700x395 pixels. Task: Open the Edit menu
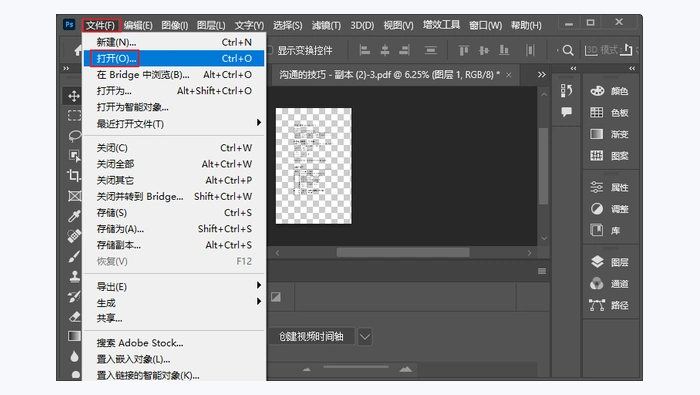(x=138, y=25)
